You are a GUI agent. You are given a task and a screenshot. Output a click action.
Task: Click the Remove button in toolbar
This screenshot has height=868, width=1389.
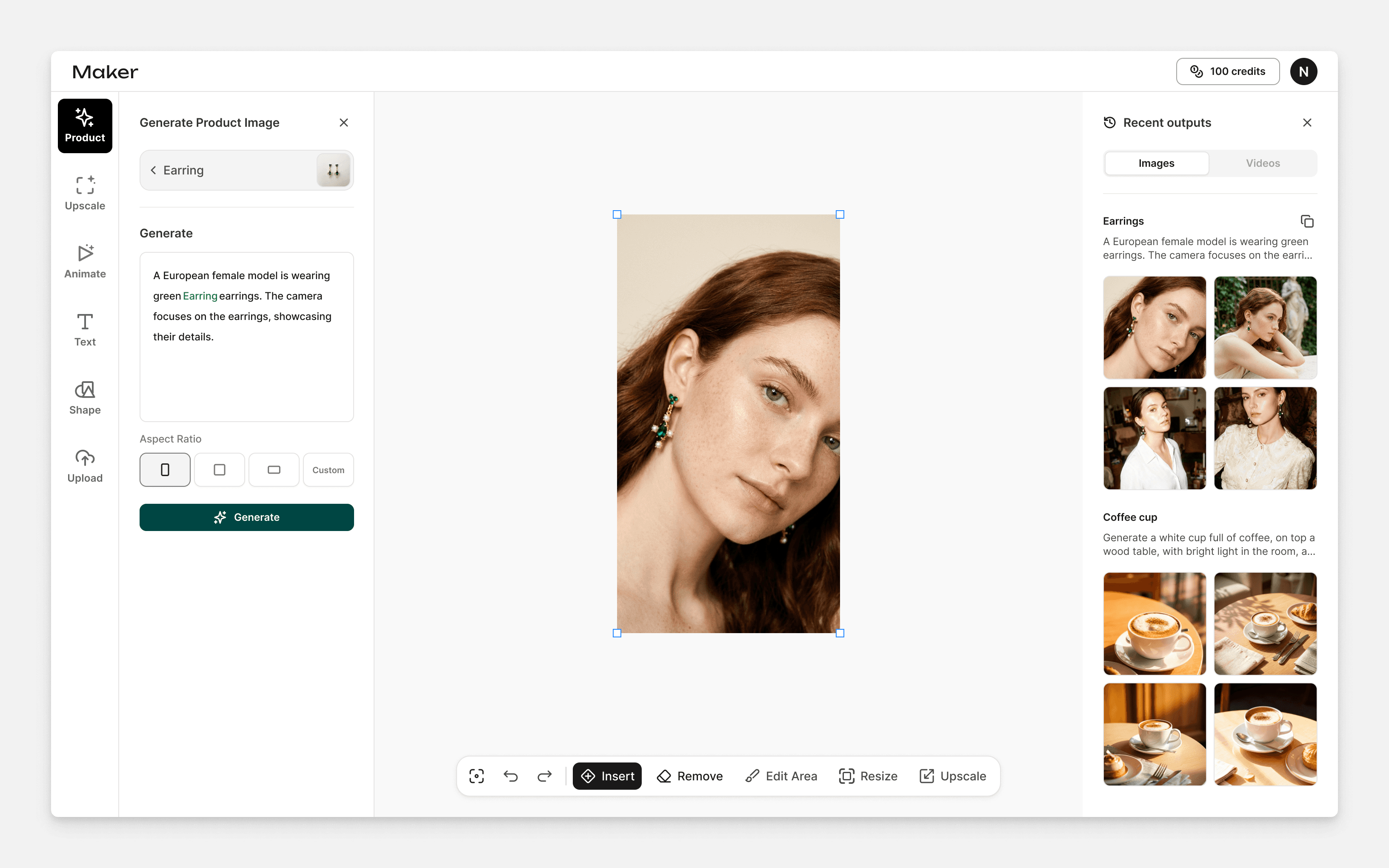(690, 776)
